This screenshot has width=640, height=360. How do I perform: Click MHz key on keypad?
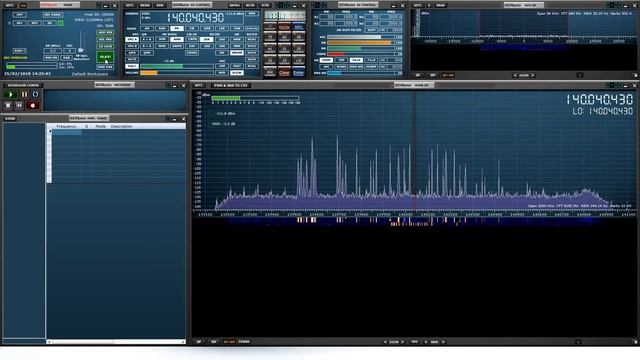(299, 27)
